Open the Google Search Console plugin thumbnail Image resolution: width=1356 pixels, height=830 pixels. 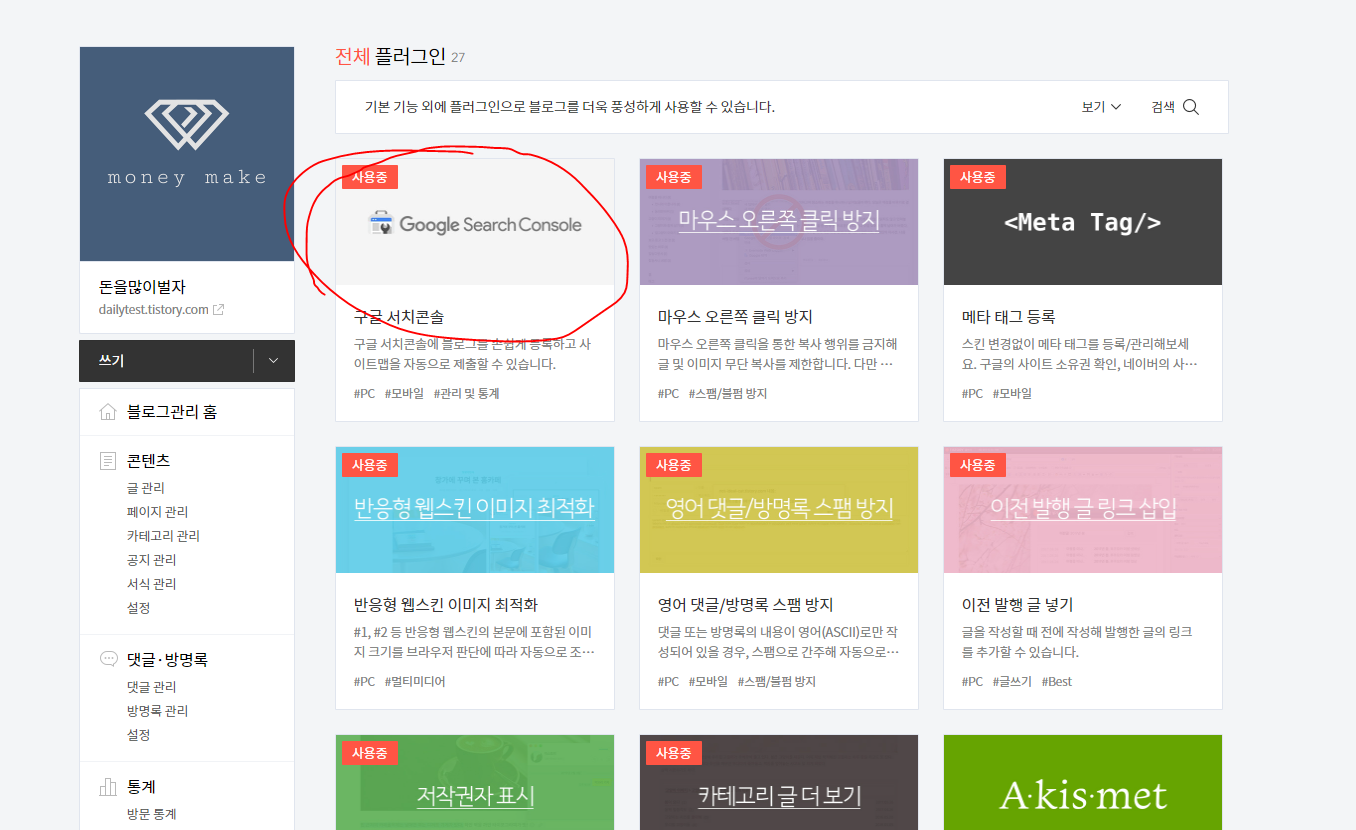pyautogui.click(x=475, y=222)
